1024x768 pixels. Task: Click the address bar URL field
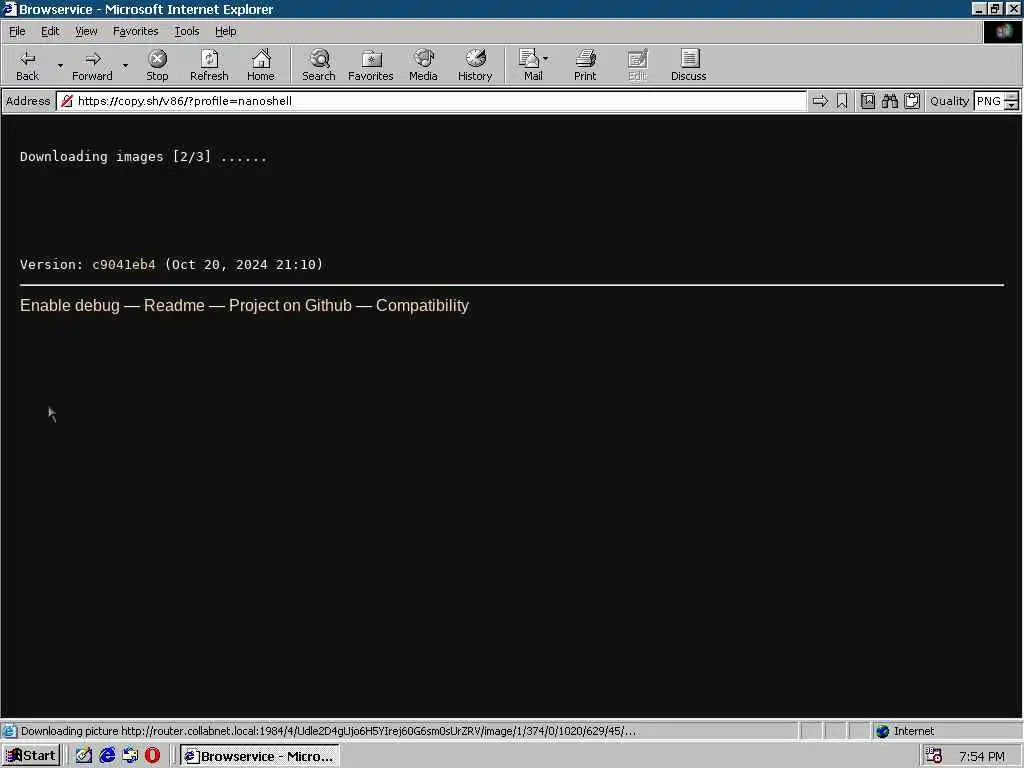(431, 101)
